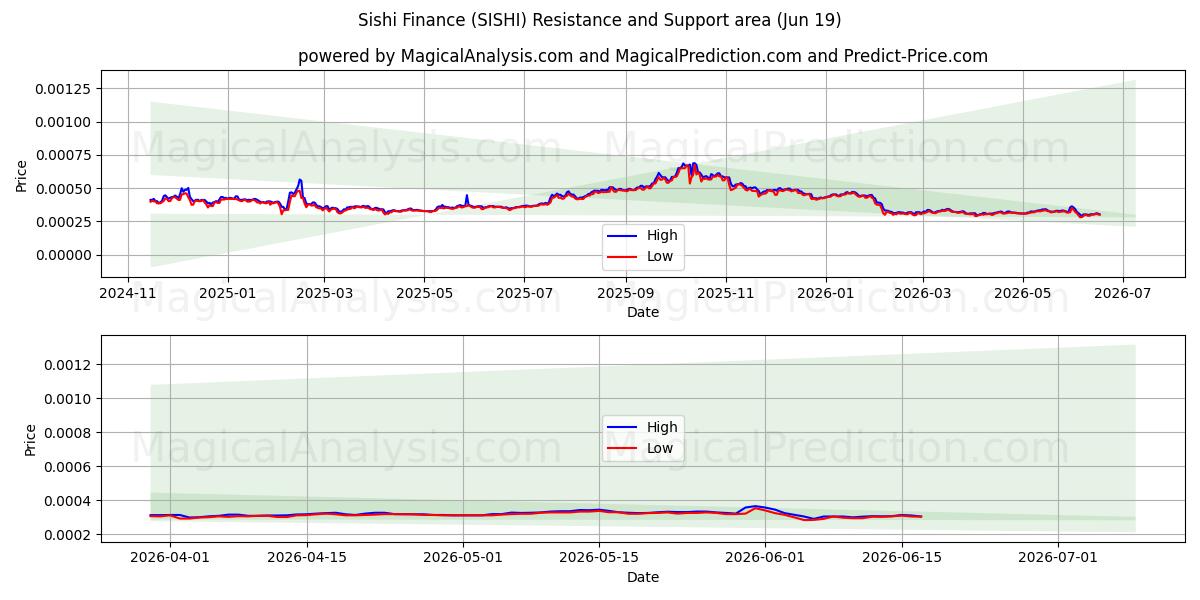1200x600 pixels.
Task: Click the '2026-05-15' x-axis date label
Action: click(x=600, y=559)
